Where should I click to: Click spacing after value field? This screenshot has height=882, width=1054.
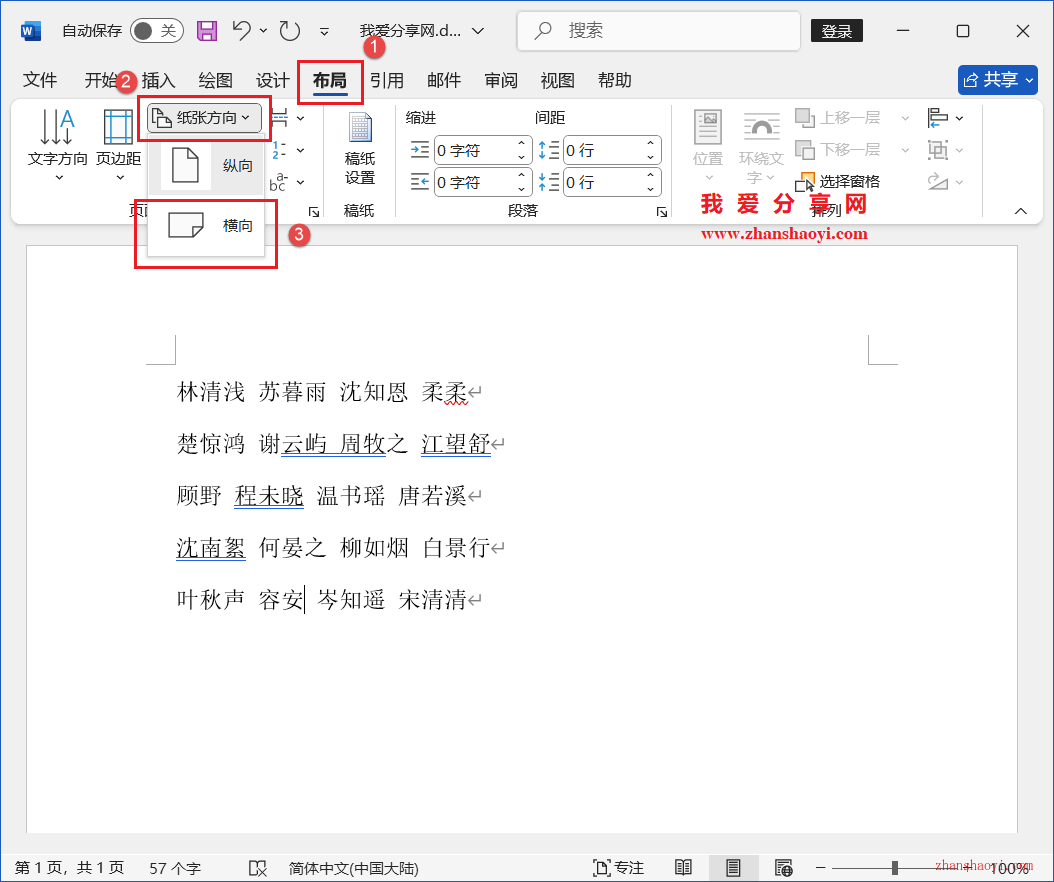click(604, 182)
